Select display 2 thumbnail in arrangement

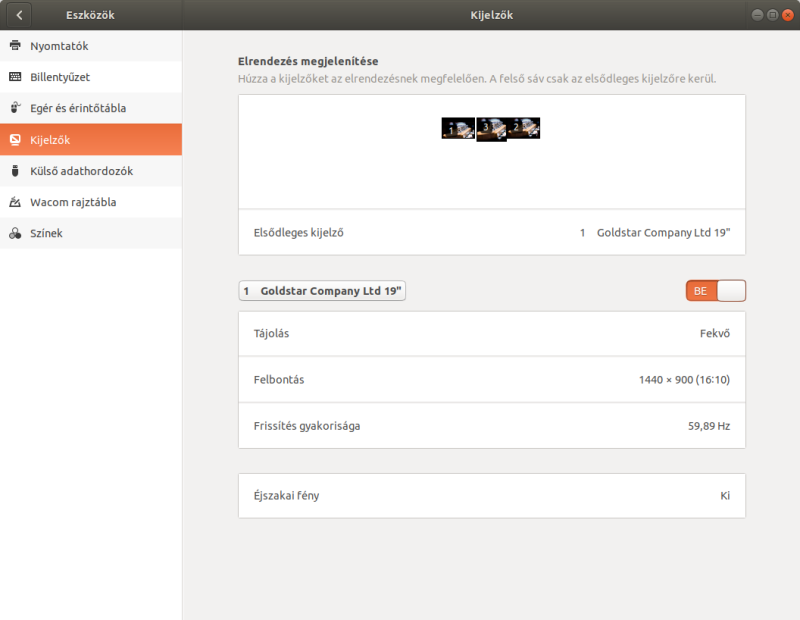coord(524,128)
